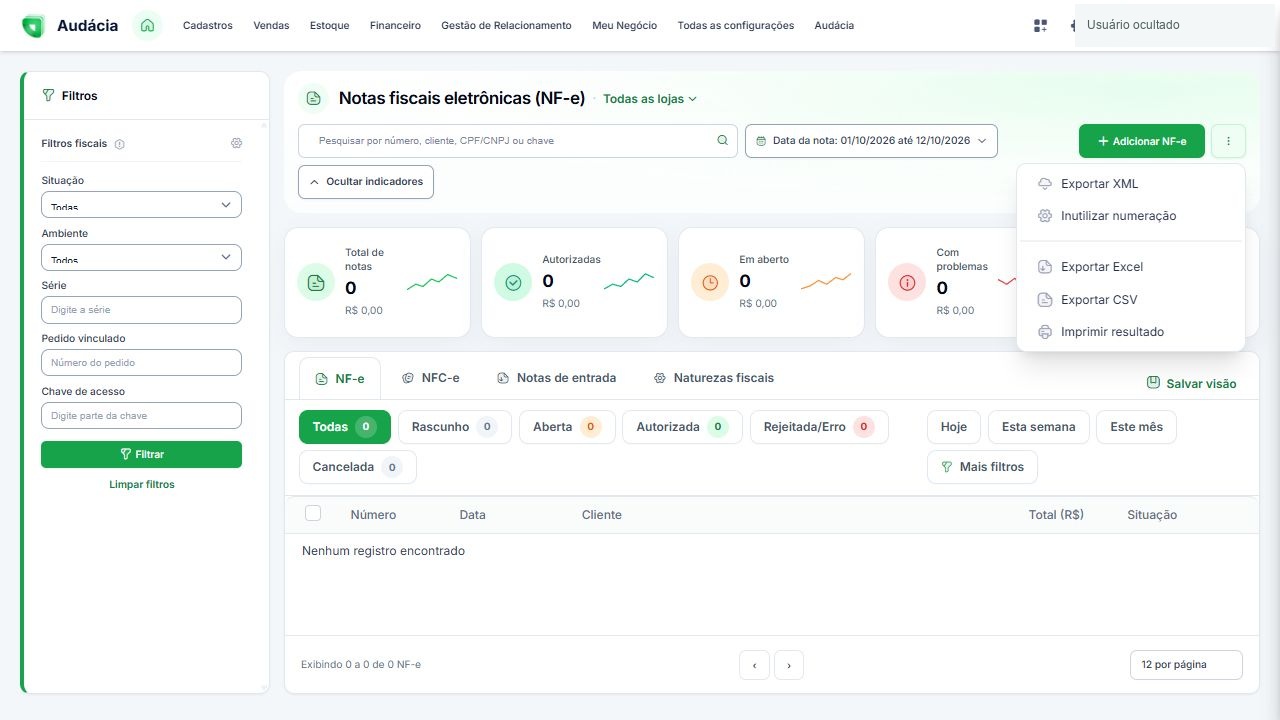Choose Inutilizar numeração from the menu
1280x720 pixels.
1131,216
